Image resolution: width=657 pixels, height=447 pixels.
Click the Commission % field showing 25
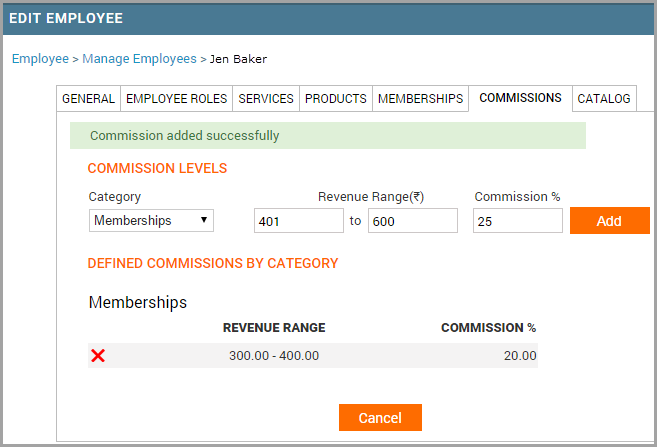click(518, 221)
